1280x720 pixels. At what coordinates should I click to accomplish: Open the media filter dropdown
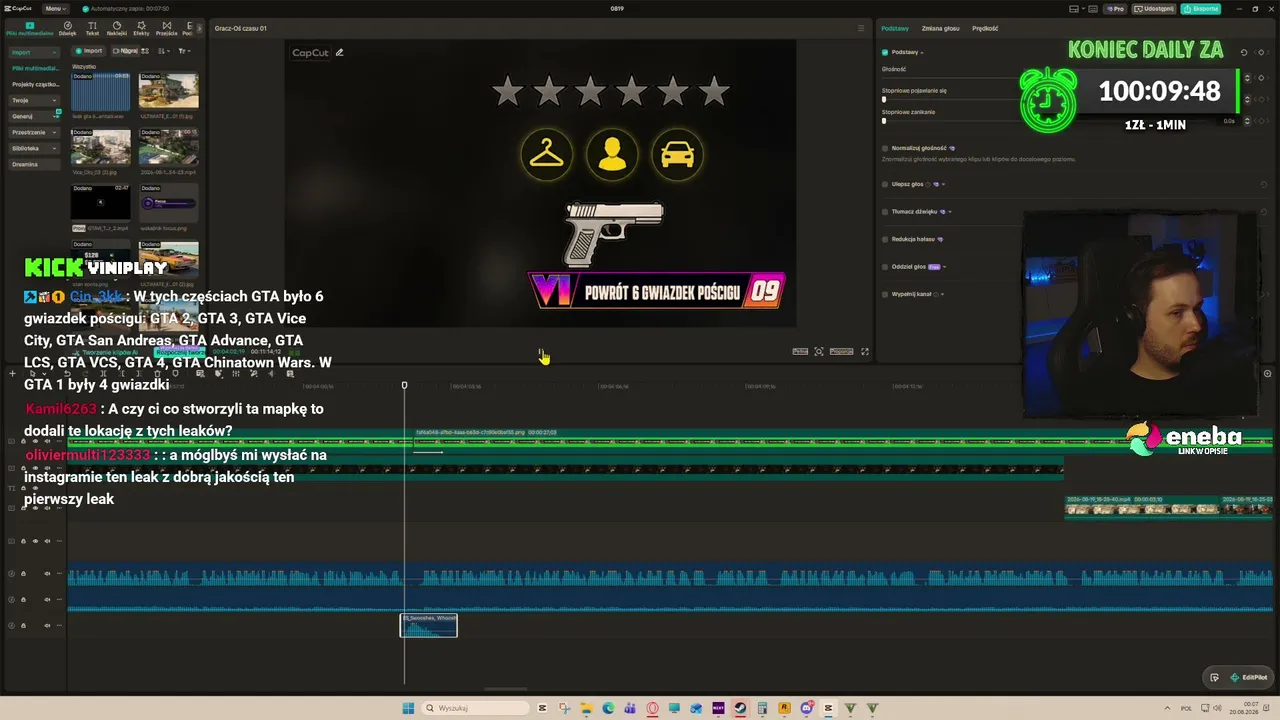pyautogui.click(x=185, y=51)
